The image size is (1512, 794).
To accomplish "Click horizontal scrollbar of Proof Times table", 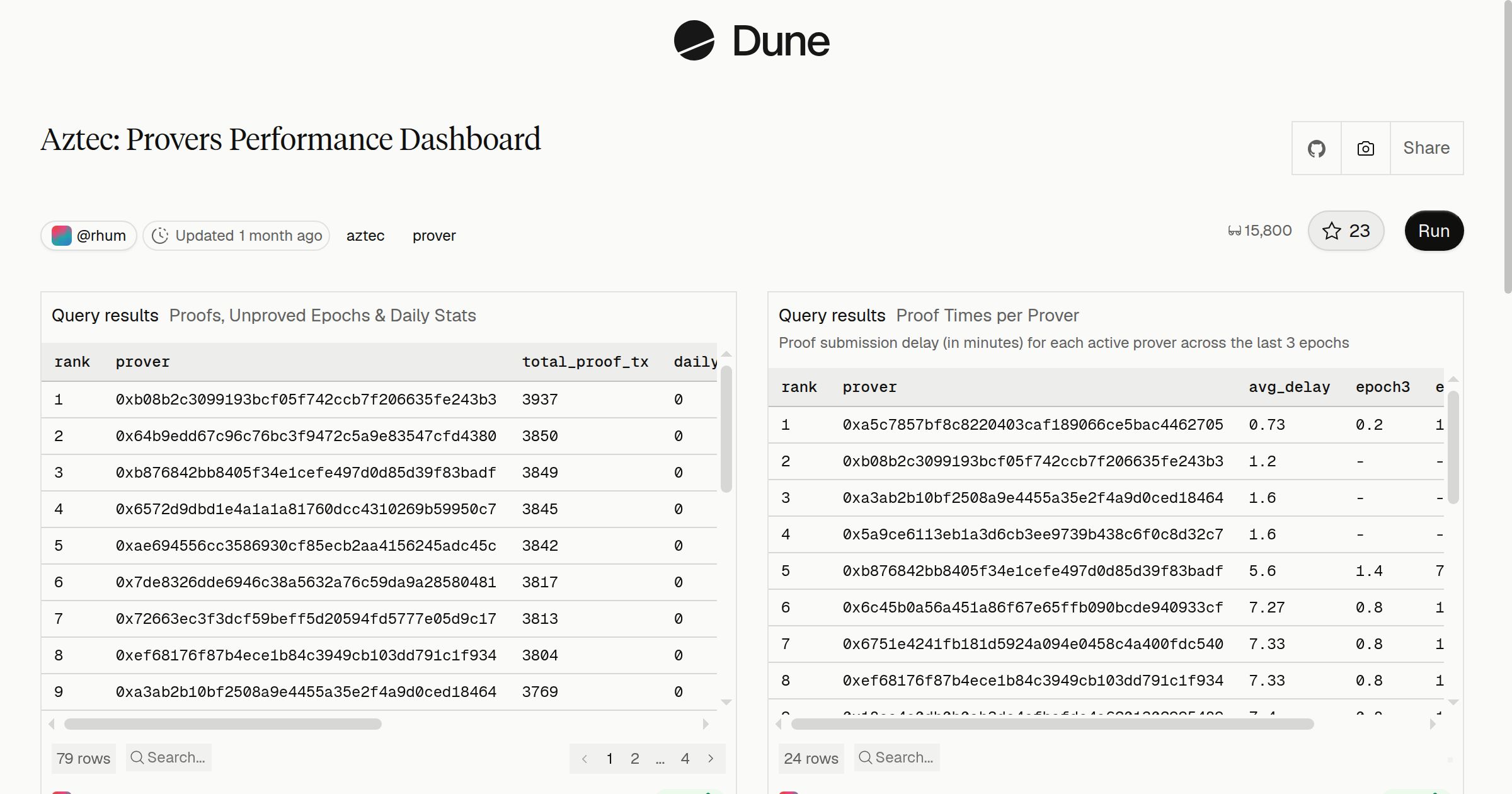I will pyautogui.click(x=1052, y=724).
